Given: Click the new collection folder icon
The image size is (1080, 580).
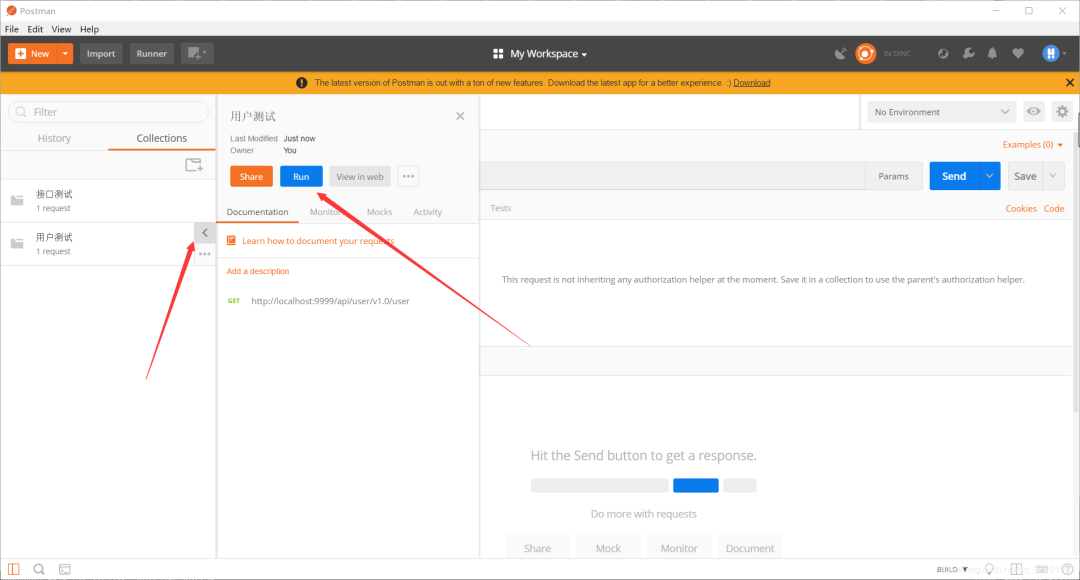Looking at the screenshot, I should [194, 165].
